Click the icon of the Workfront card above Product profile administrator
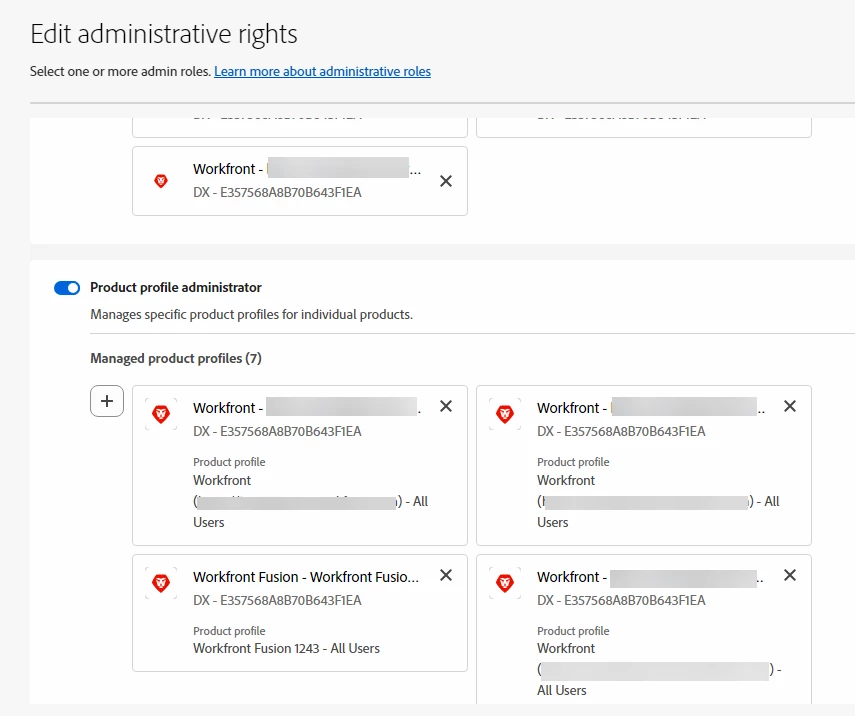This screenshot has width=855, height=716. pyautogui.click(x=161, y=181)
